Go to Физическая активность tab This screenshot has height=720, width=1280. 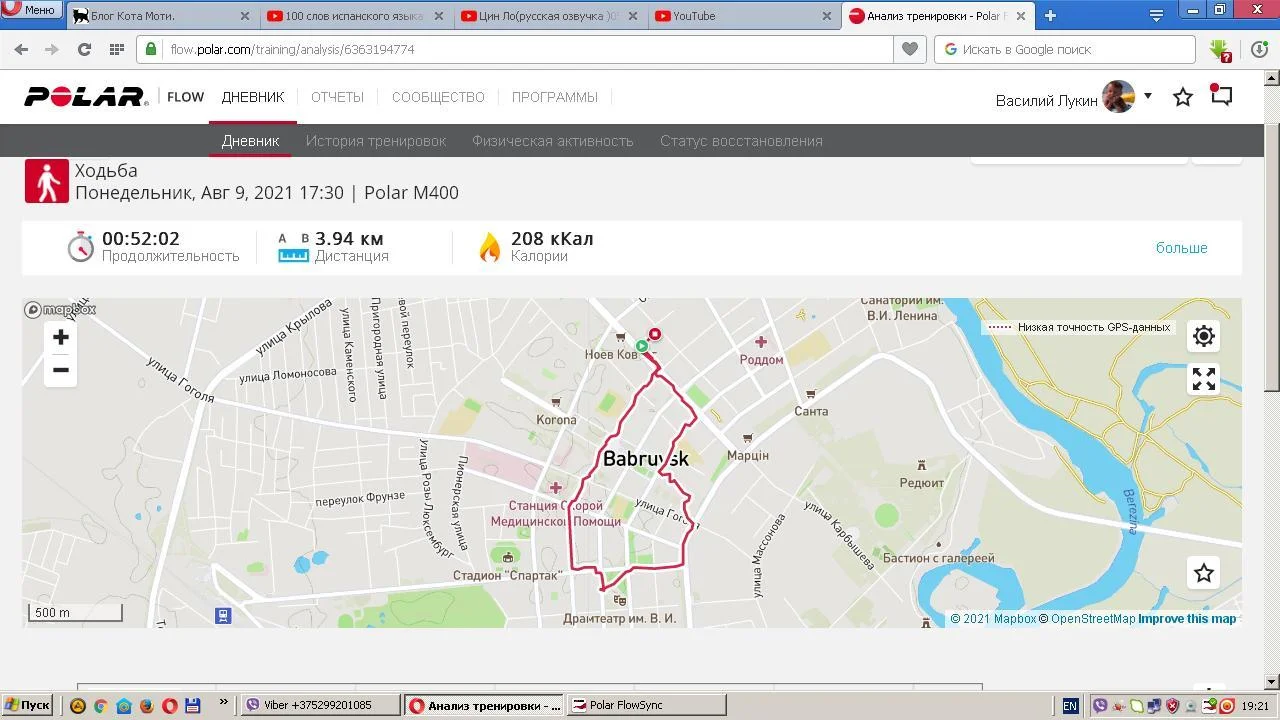tap(552, 141)
